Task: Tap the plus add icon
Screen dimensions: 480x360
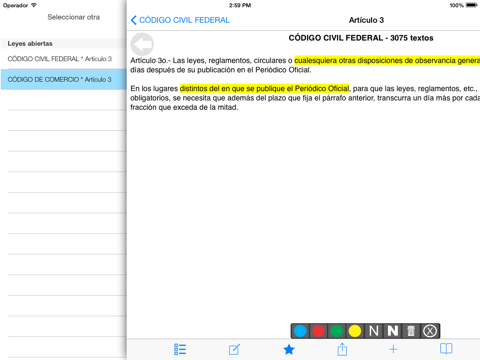Action: (x=393, y=349)
